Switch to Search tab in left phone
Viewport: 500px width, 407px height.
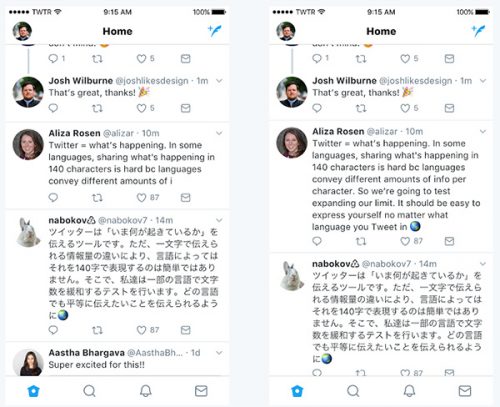(89, 391)
